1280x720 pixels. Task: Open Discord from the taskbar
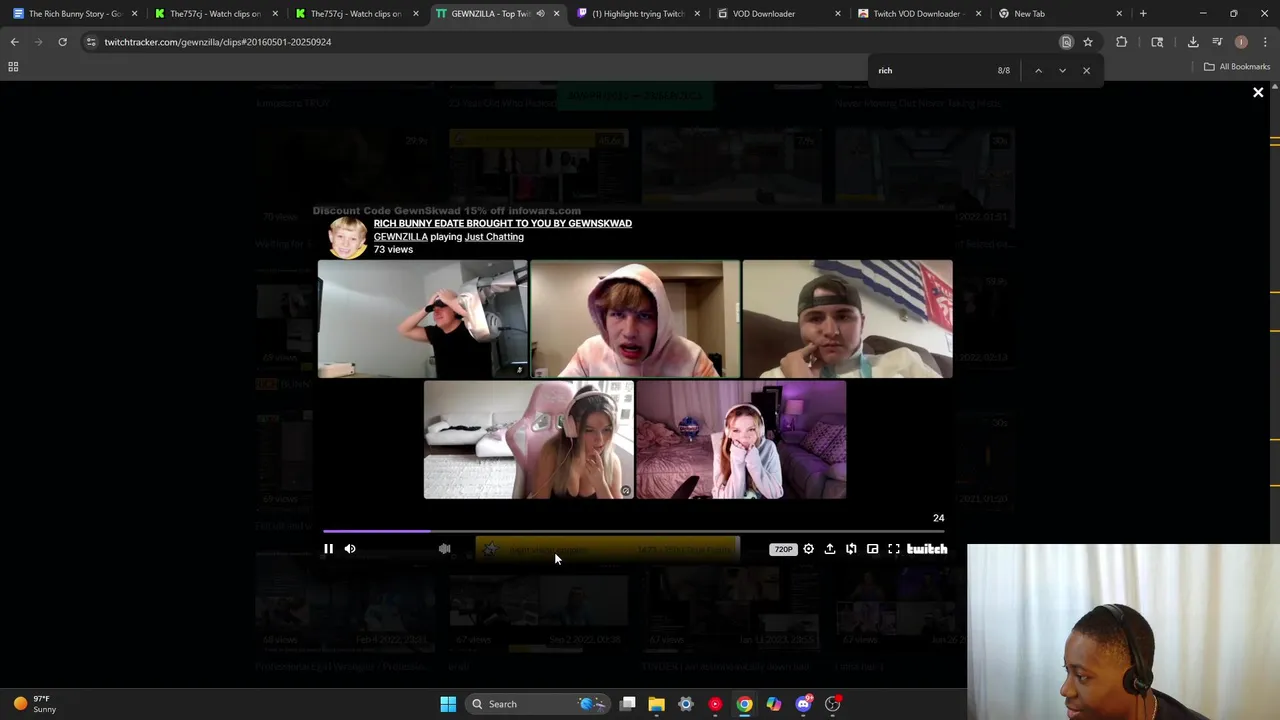pos(803,704)
